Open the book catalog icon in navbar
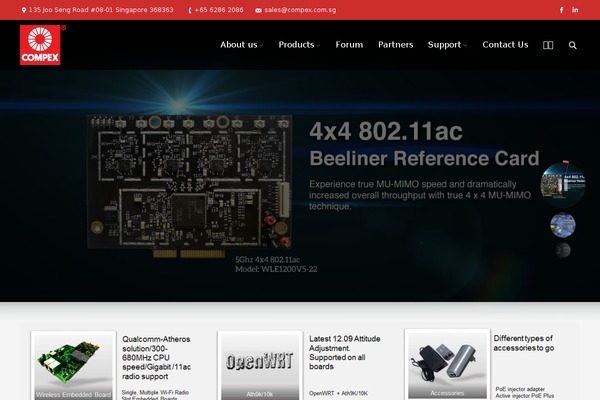The width and height of the screenshot is (600, 400). click(x=548, y=45)
